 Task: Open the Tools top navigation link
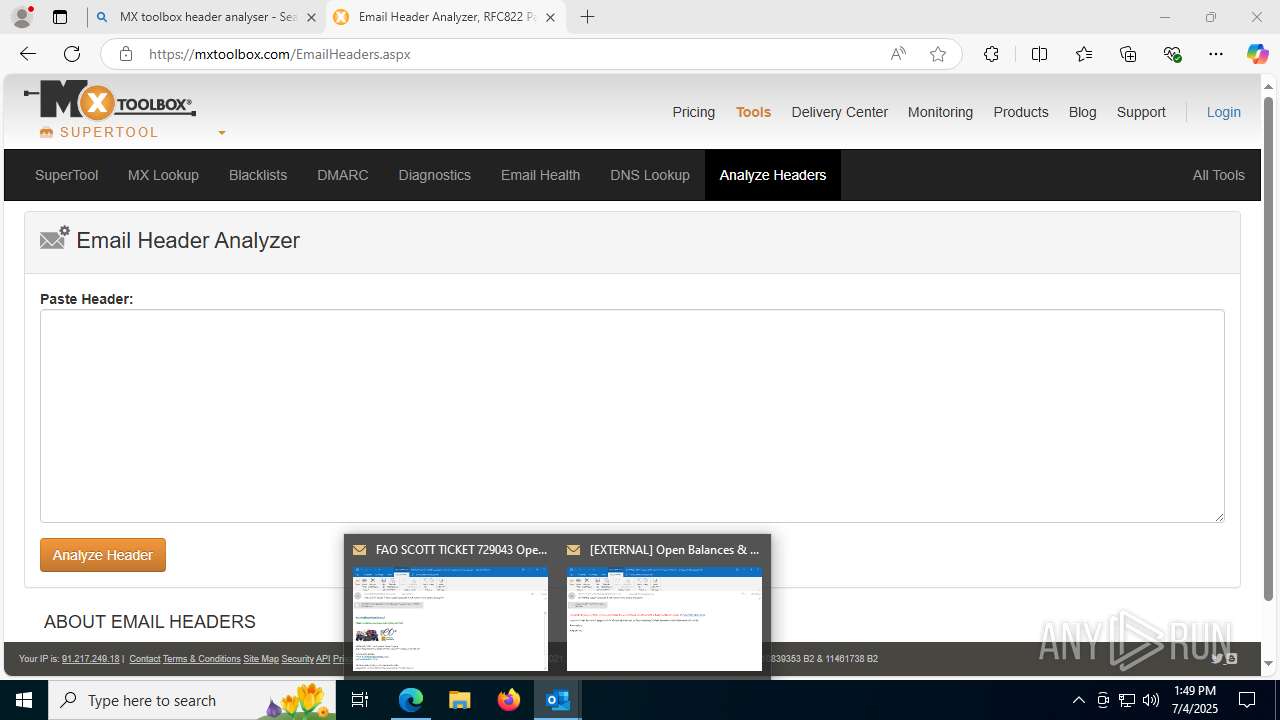point(753,112)
